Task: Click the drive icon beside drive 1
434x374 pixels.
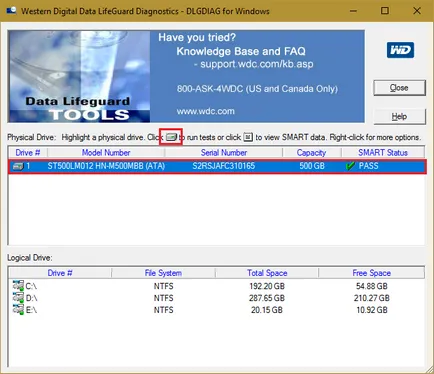Action: [x=17, y=166]
